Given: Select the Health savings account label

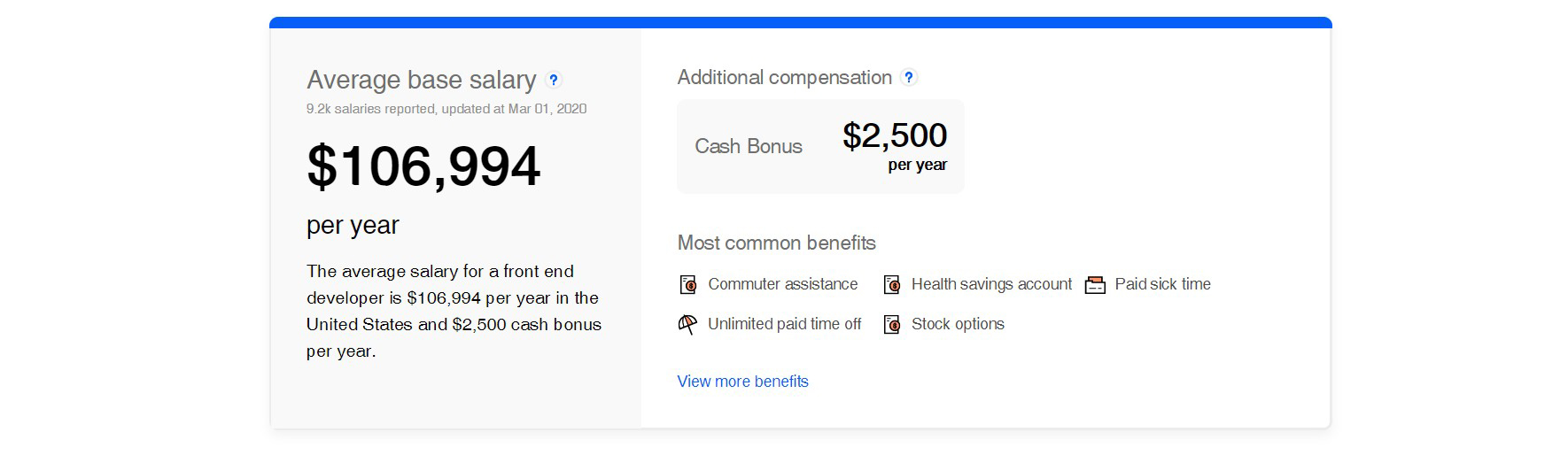Looking at the screenshot, I should pos(991,284).
